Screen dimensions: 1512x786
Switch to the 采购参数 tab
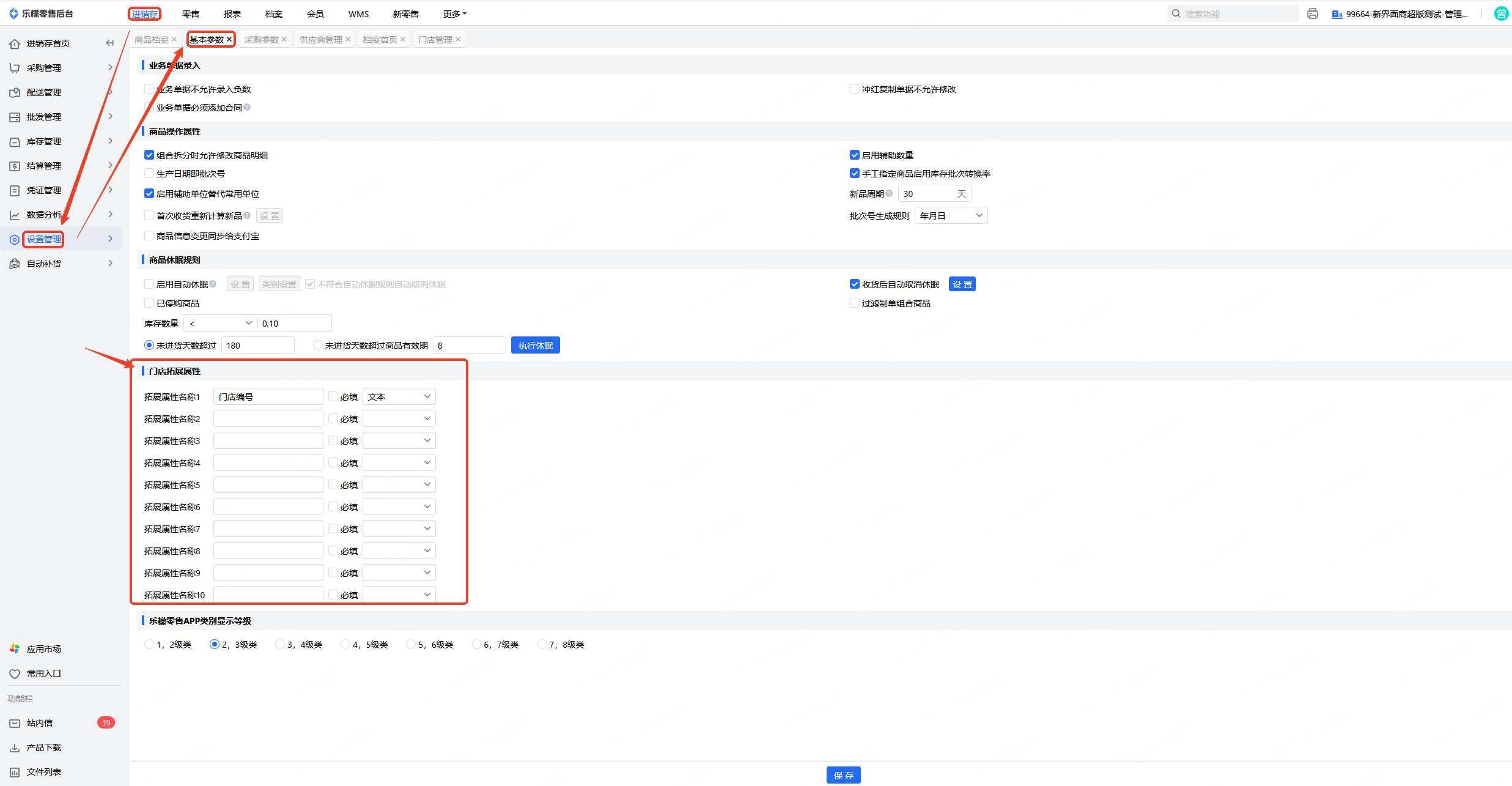261,40
